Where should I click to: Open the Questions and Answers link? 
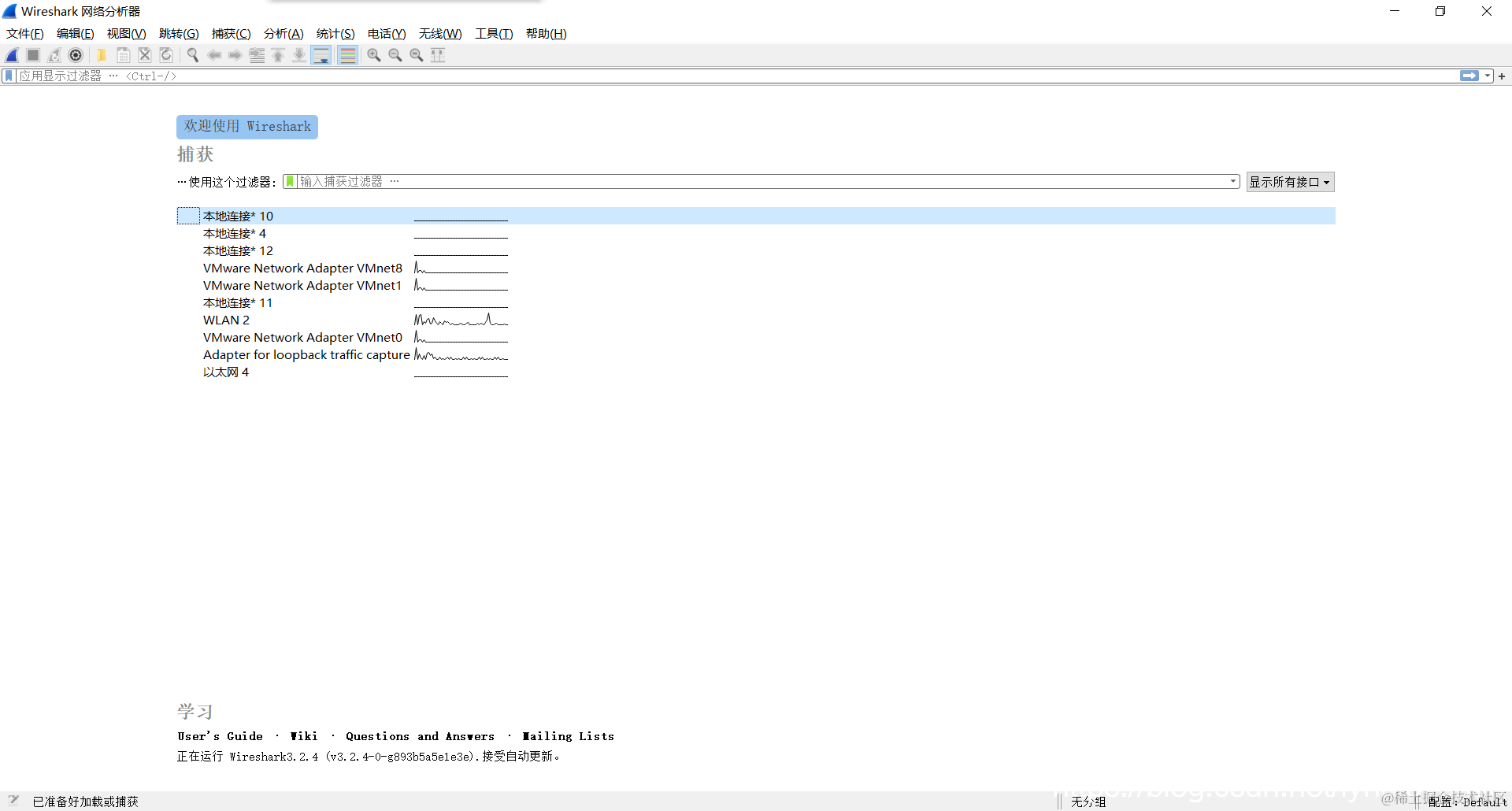421,736
